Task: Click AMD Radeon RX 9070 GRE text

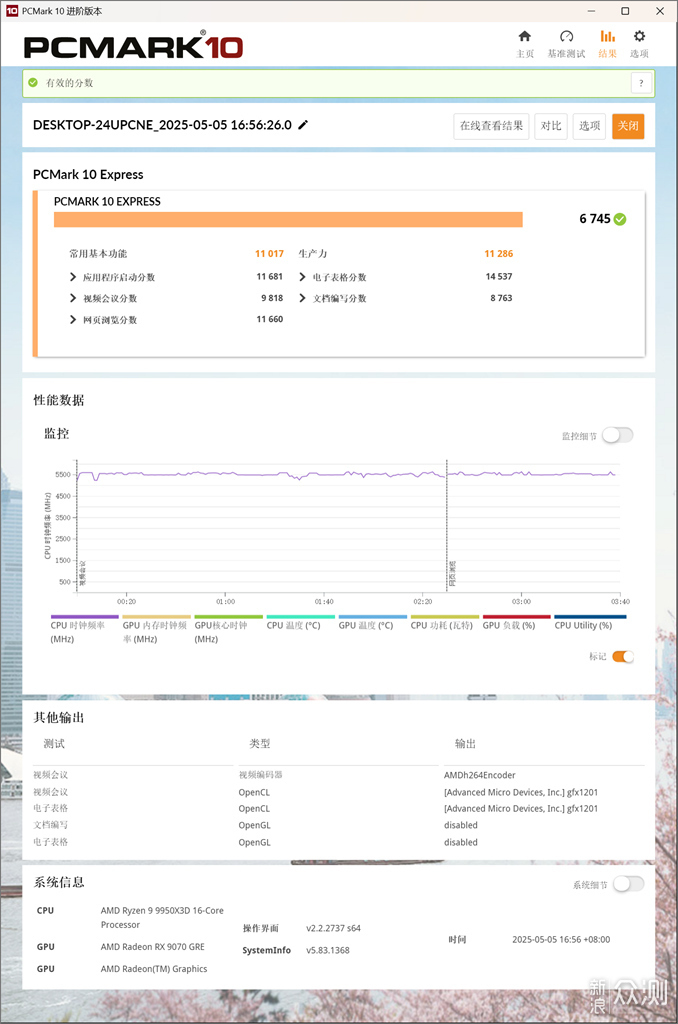Action: point(152,947)
